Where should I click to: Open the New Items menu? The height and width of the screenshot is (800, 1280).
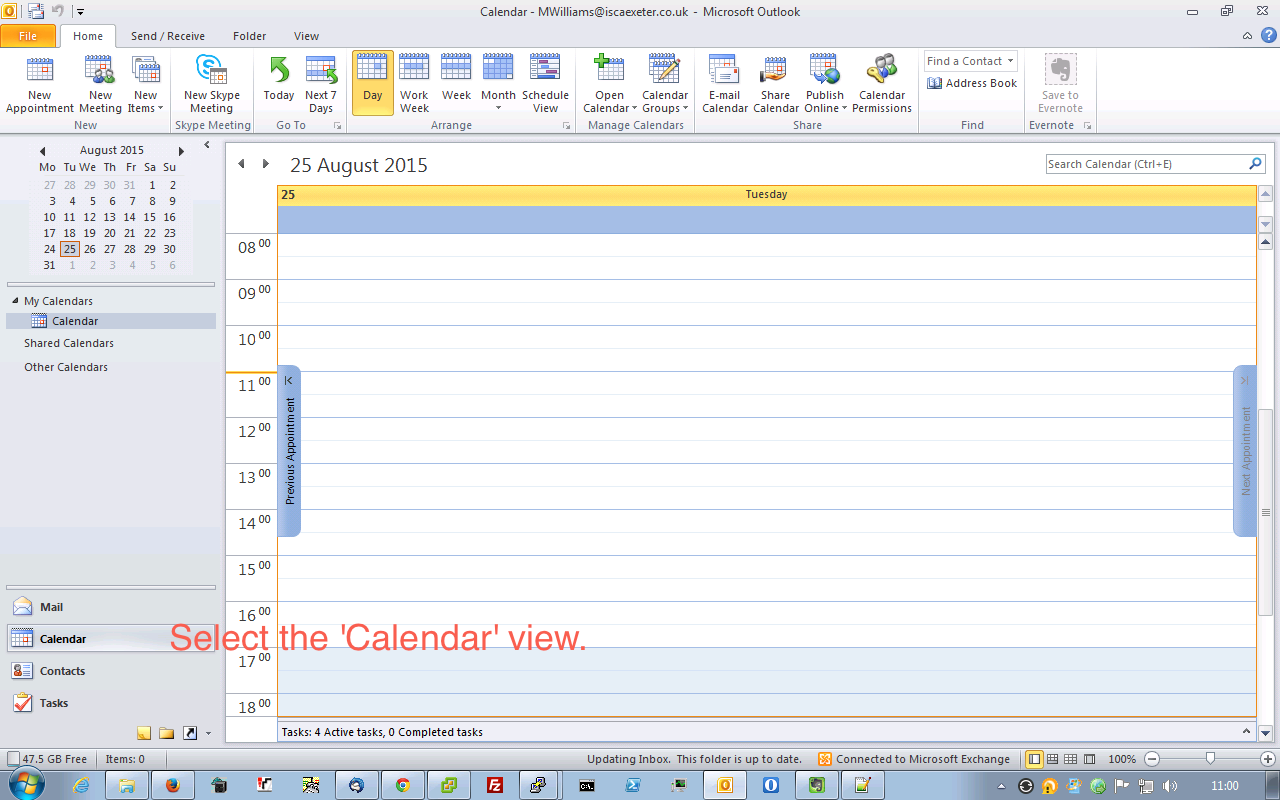click(x=146, y=84)
